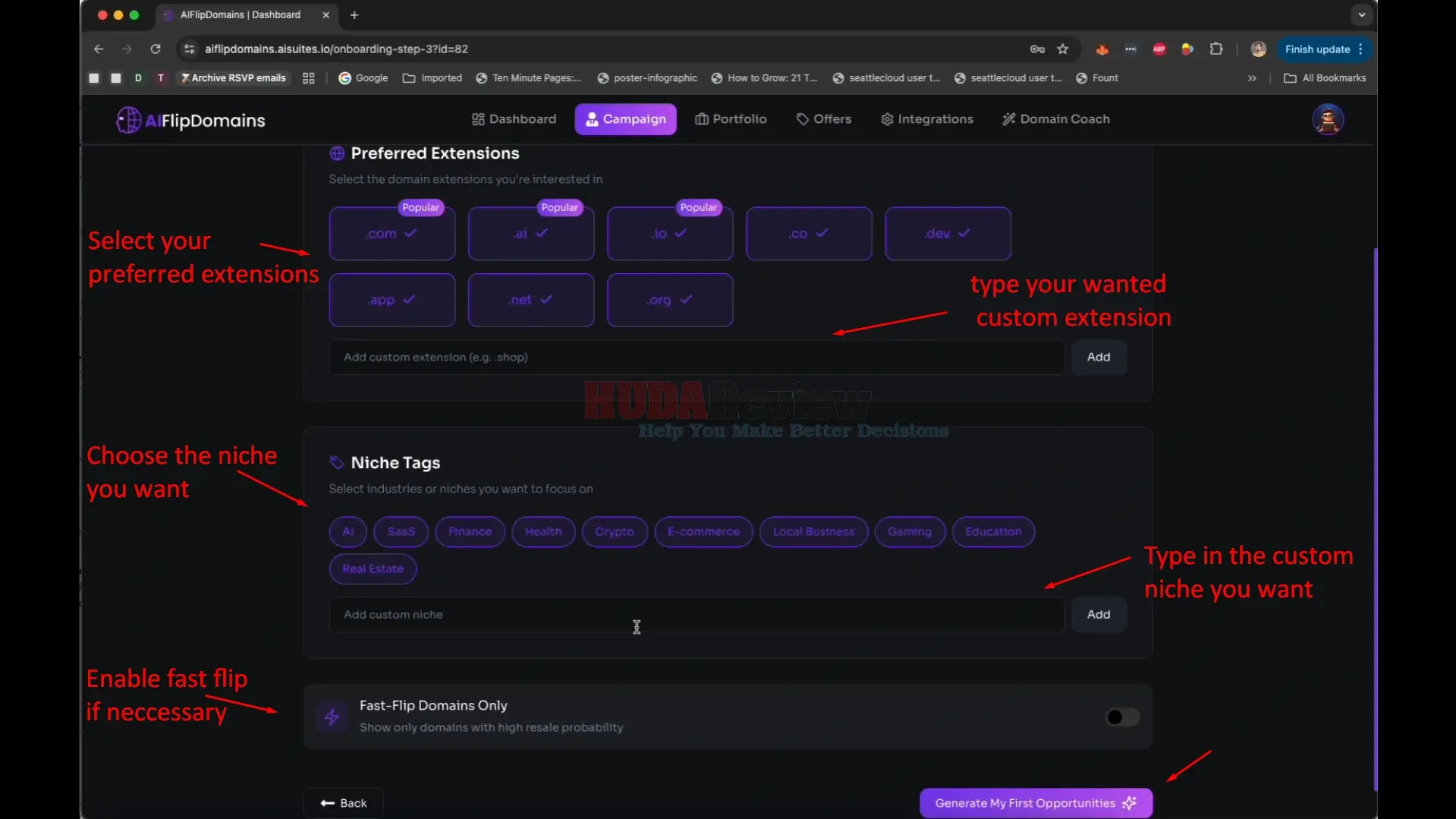Screen dimensions: 1456x819
Task: Go back in browser history
Action: pos(99,49)
